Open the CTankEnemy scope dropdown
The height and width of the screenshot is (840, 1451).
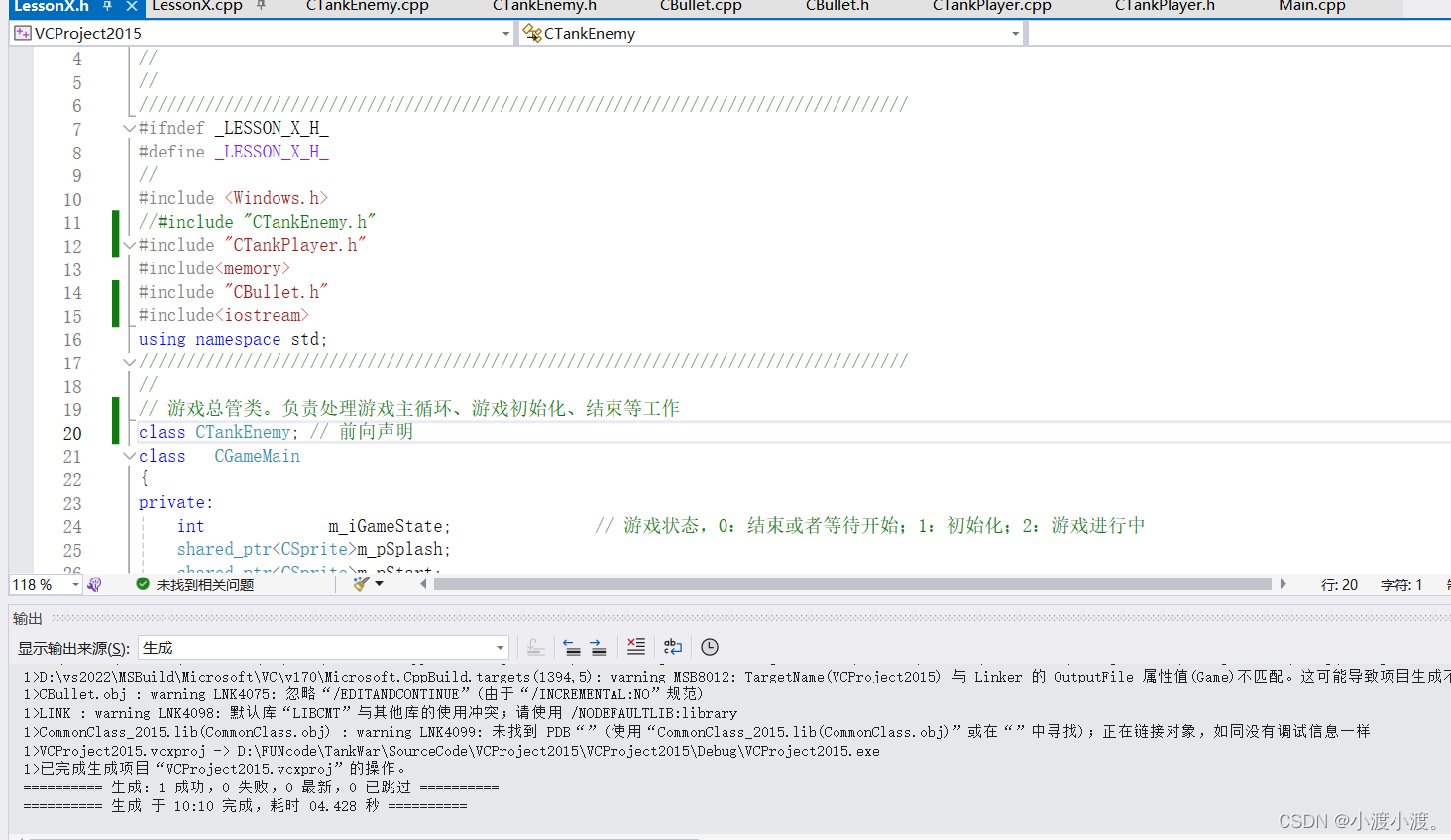(1013, 33)
